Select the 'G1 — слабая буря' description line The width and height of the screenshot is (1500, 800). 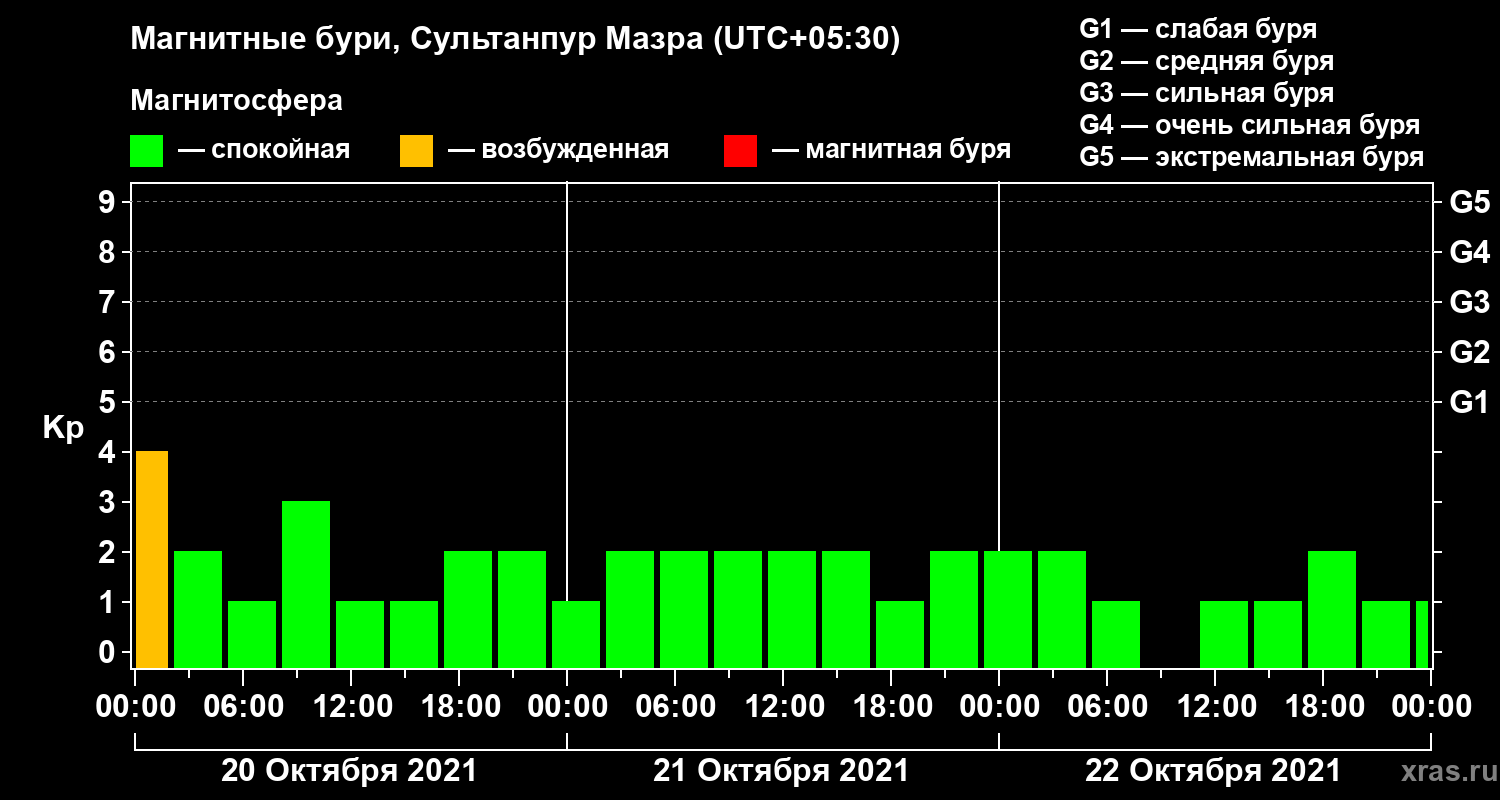click(1199, 29)
